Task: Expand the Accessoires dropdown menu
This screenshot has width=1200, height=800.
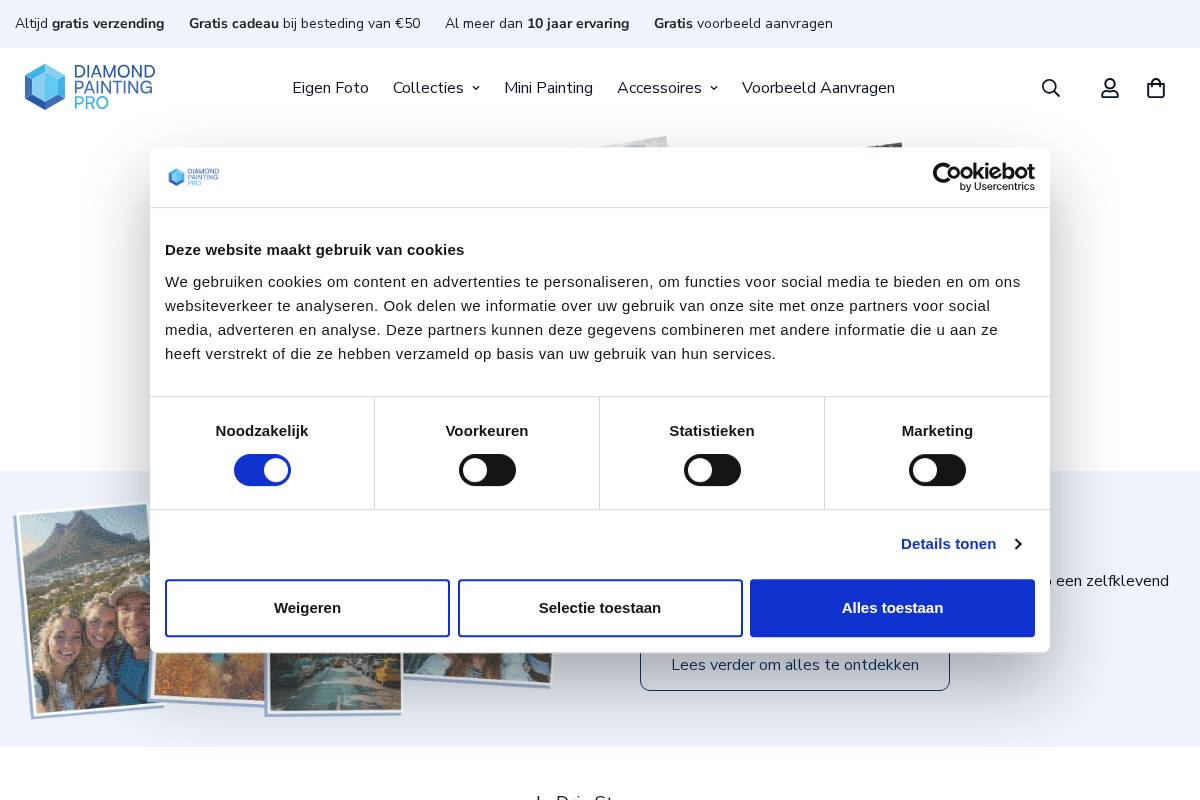Action: 667,88
